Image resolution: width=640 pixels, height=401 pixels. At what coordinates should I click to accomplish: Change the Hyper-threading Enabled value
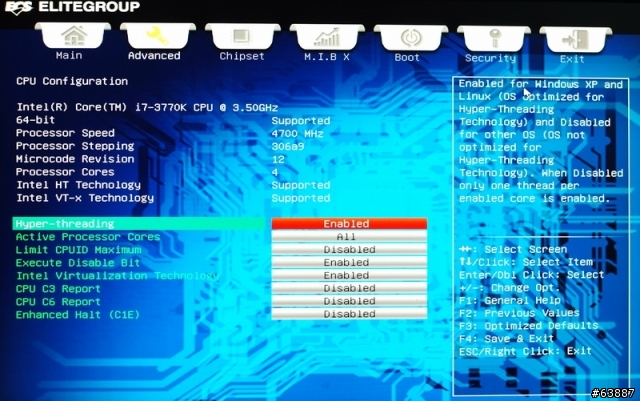pyautogui.click(x=349, y=223)
